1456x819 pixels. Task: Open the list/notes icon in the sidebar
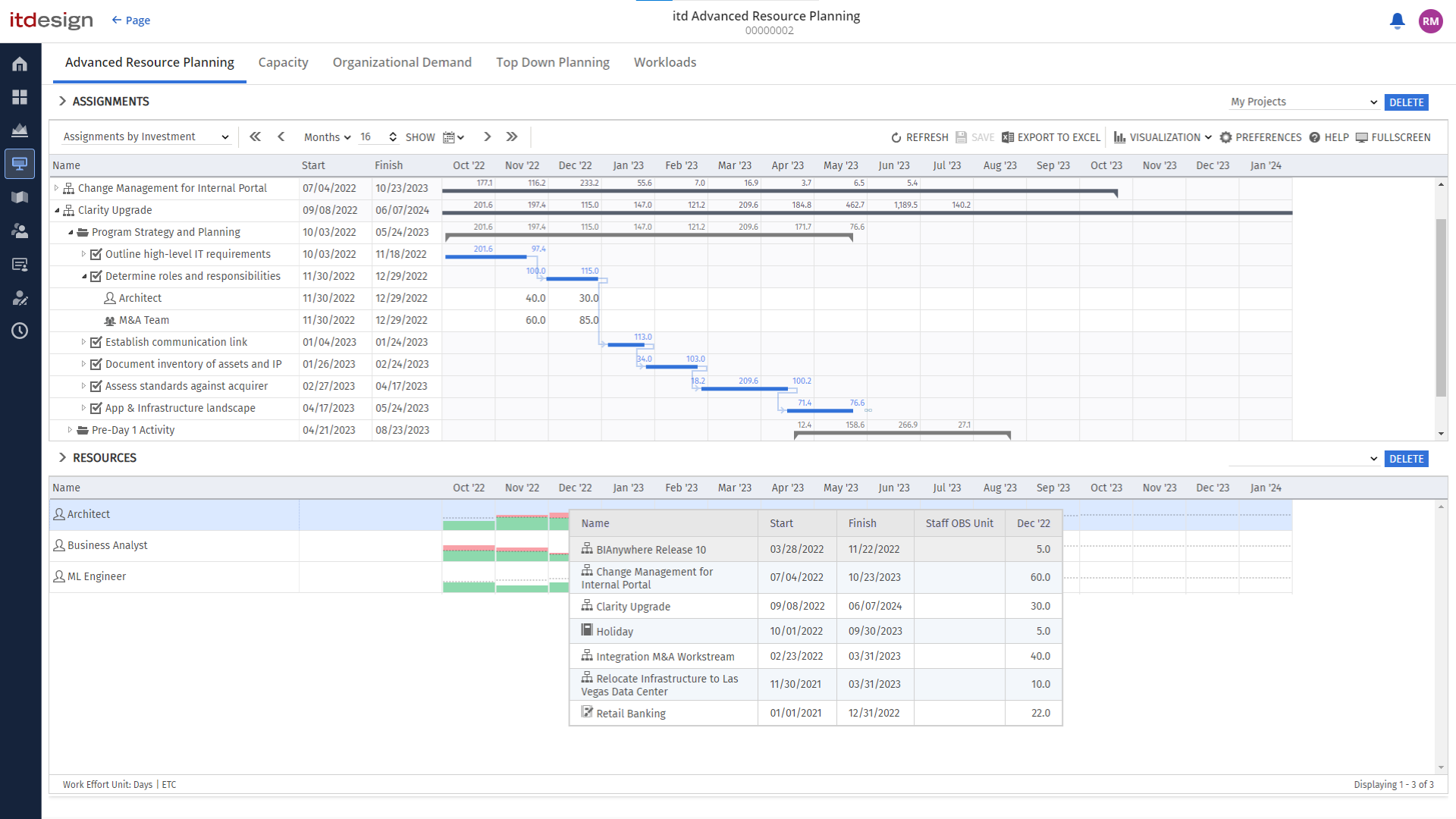pyautogui.click(x=20, y=264)
